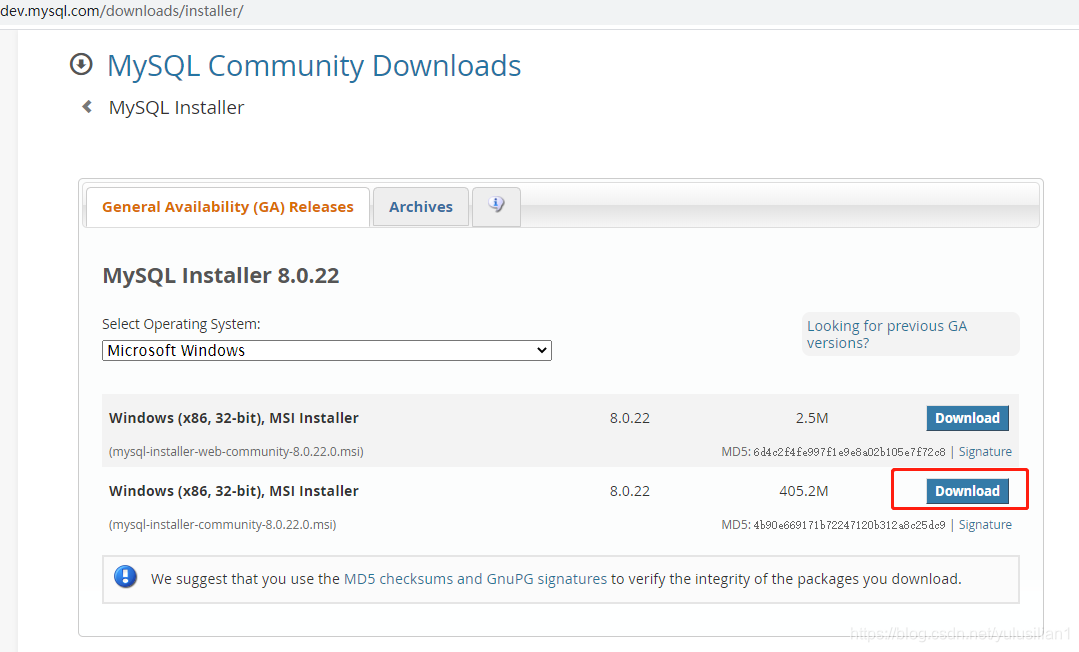
Task: Select the 2.5M file size text
Action: pyautogui.click(x=812, y=418)
